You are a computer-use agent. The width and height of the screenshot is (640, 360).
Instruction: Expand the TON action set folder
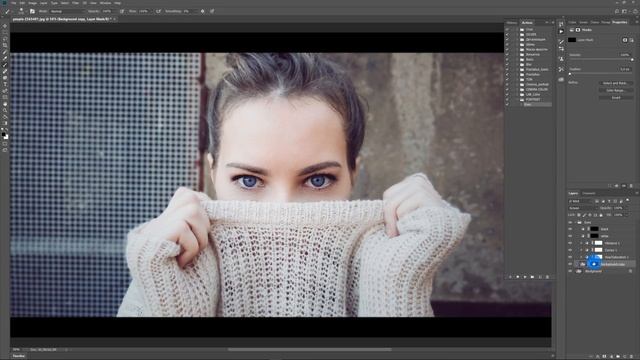tap(517, 80)
